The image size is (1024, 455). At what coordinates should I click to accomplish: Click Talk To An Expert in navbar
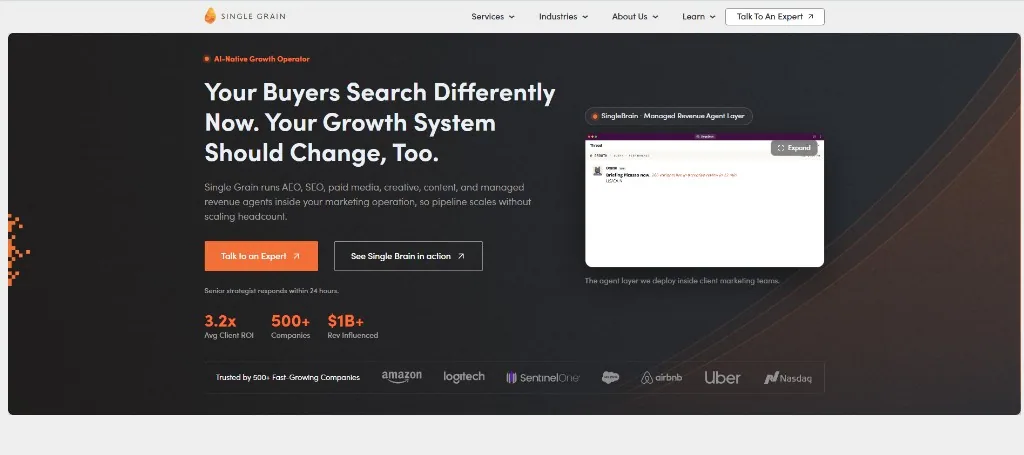775,17
